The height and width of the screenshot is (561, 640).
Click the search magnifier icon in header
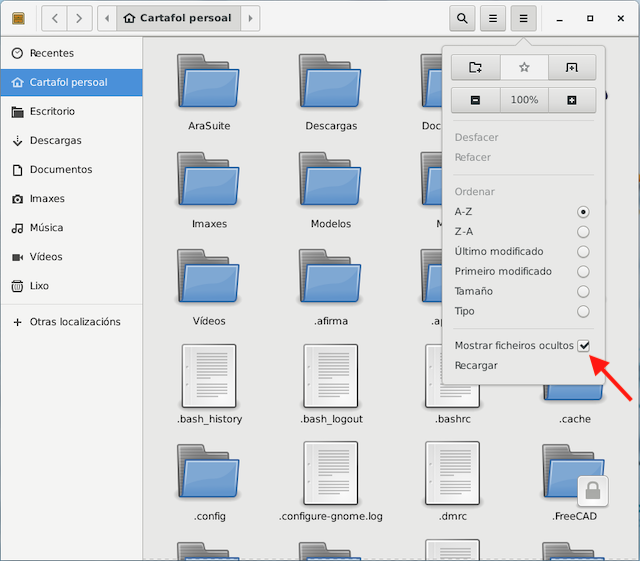(461, 18)
